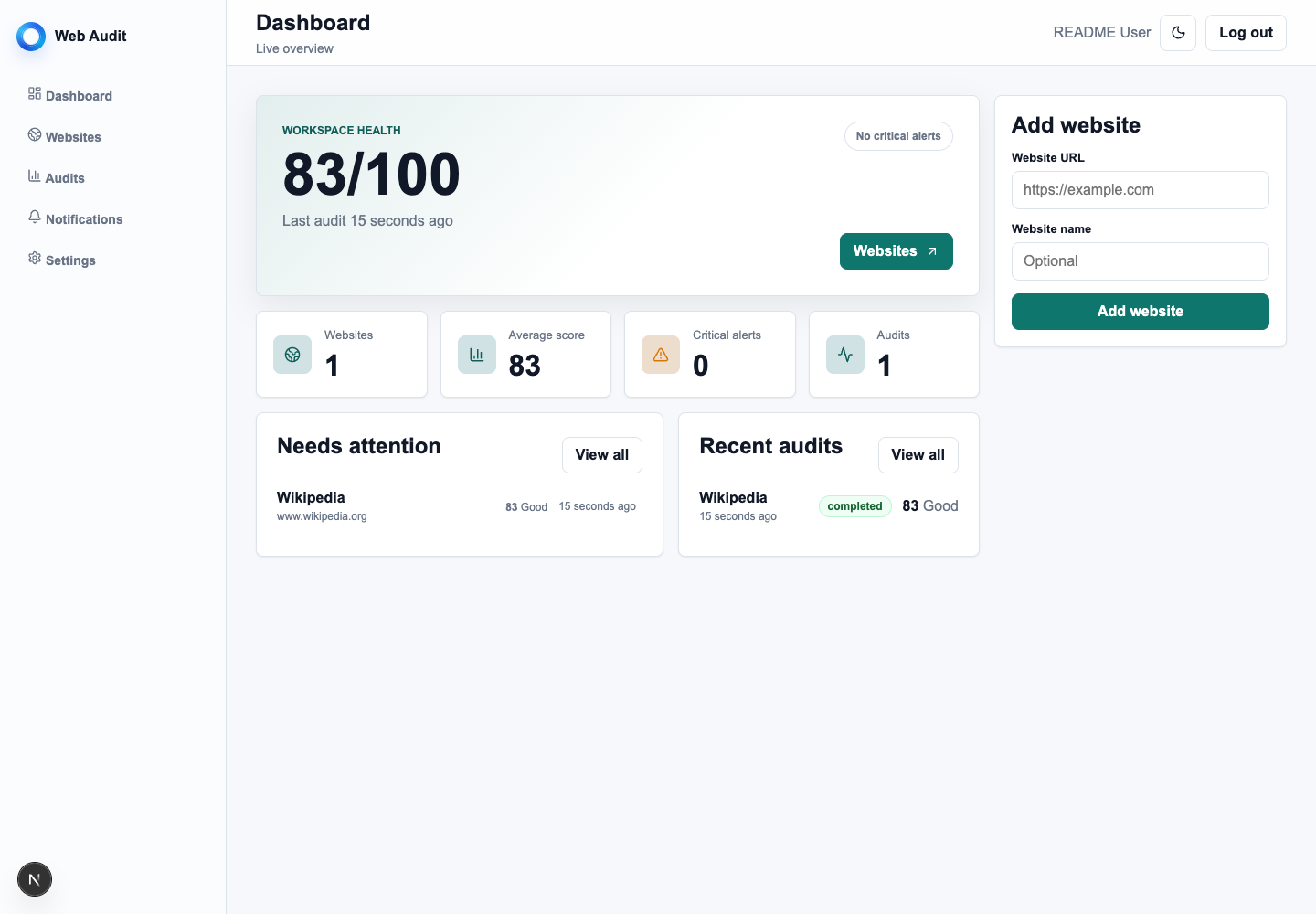Click the Websites stat card globe icon
Image resolution: width=1316 pixels, height=914 pixels.
click(292, 355)
